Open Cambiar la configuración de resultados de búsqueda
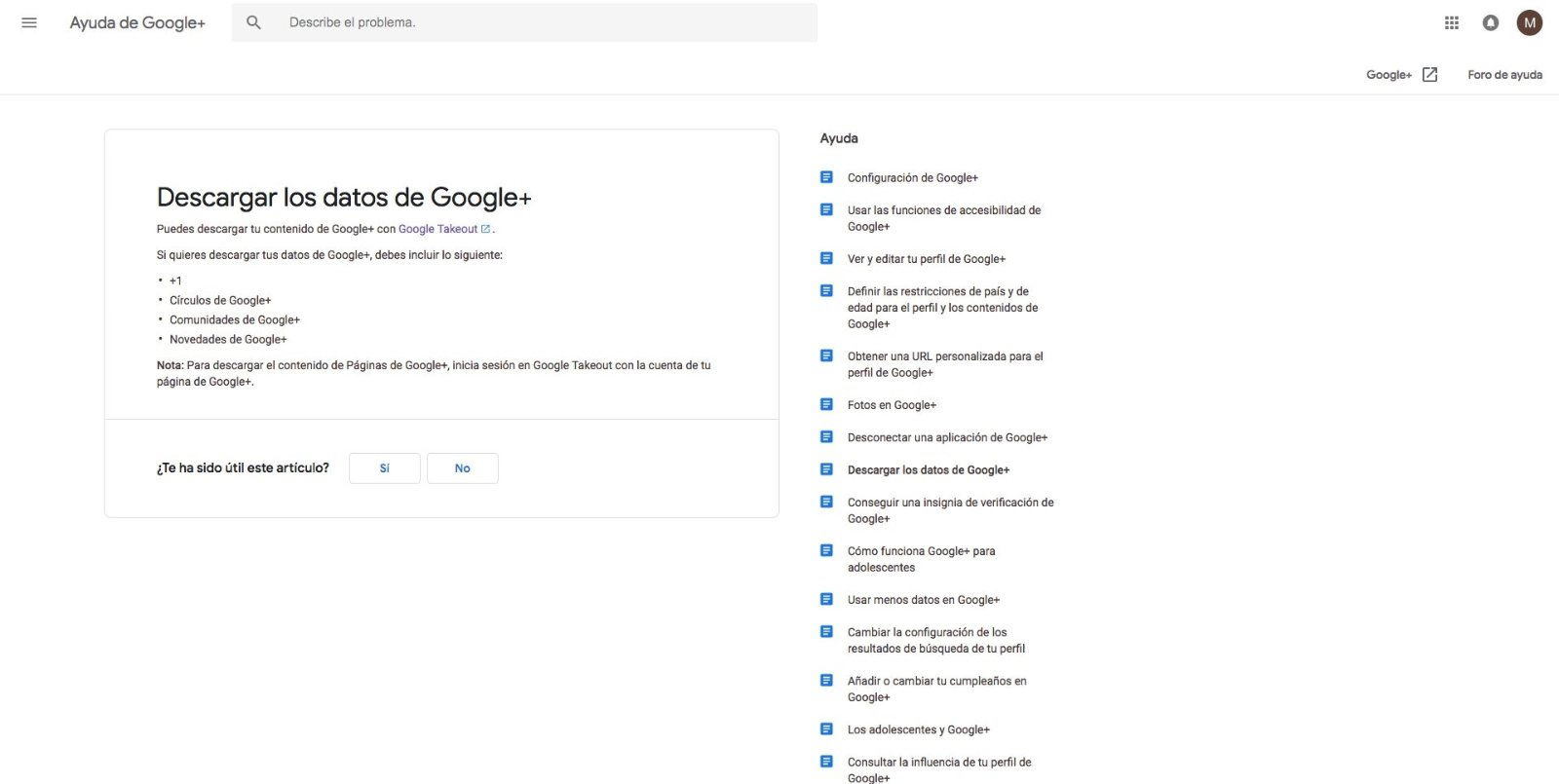The width and height of the screenshot is (1559, 784). pos(936,640)
